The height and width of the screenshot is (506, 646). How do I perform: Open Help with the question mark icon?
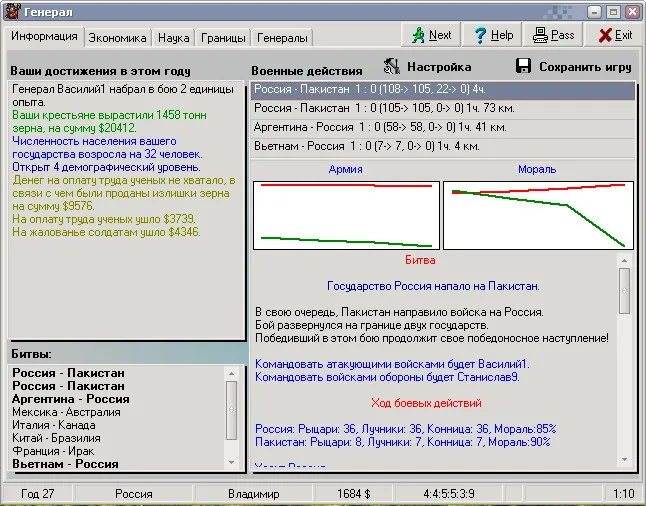tap(492, 35)
